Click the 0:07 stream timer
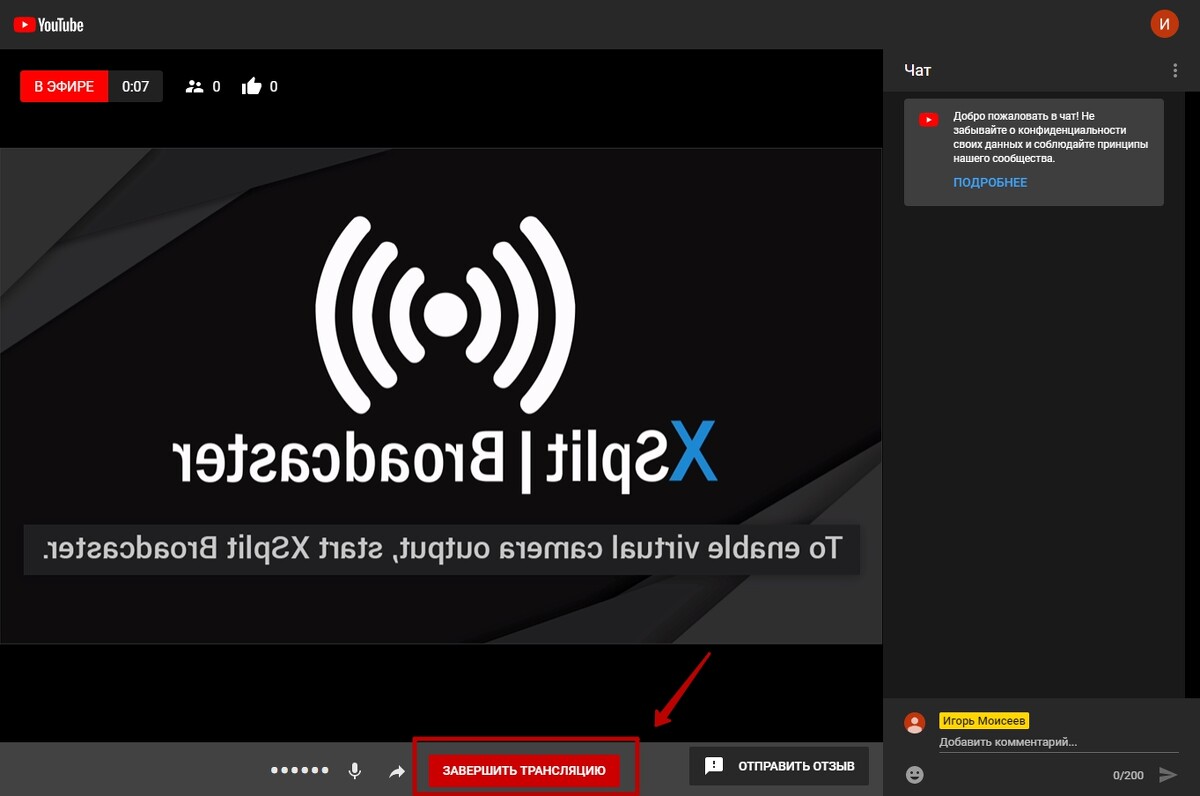The height and width of the screenshot is (796, 1200). coord(135,87)
